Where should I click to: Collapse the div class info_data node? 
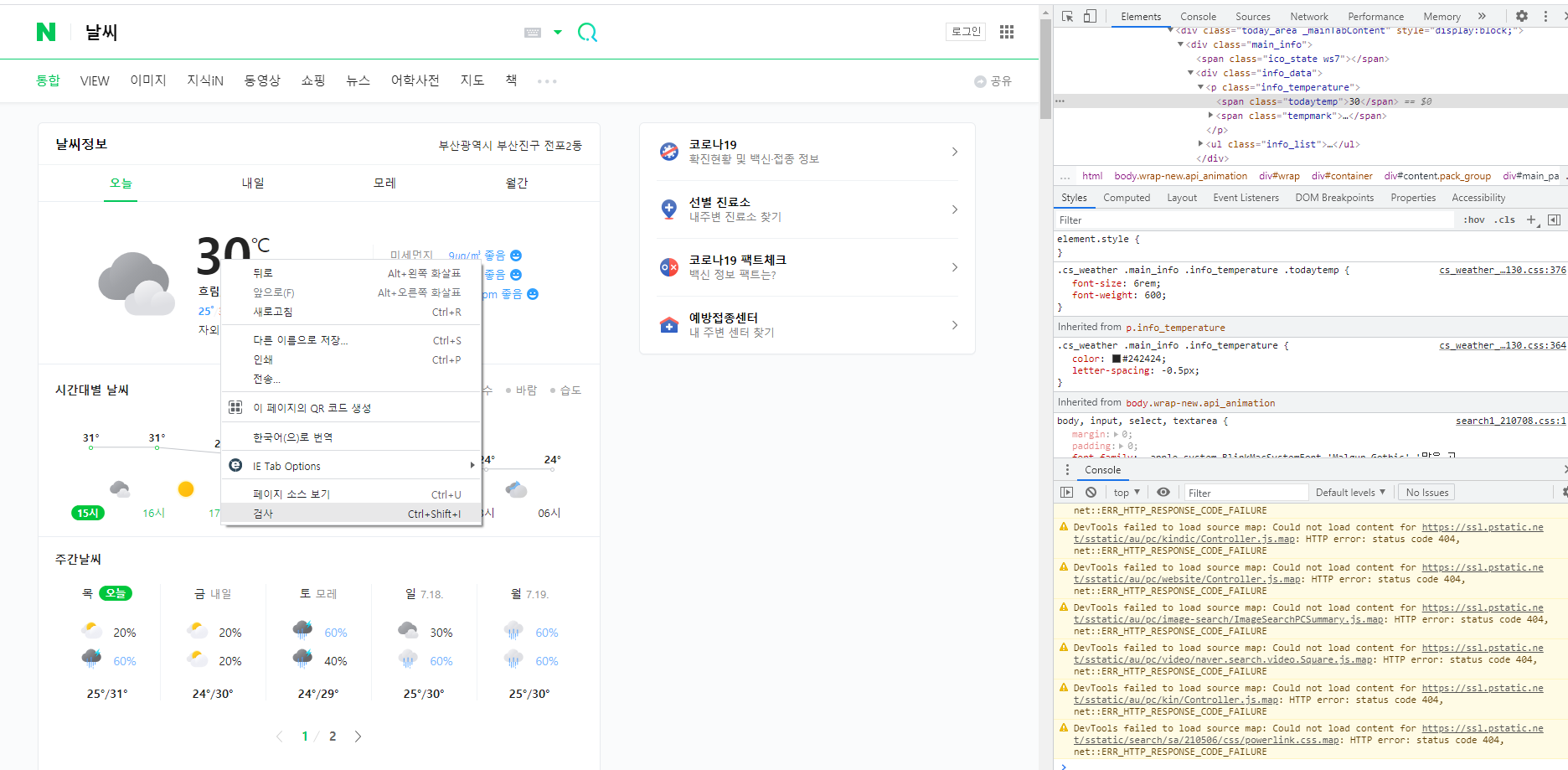pyautogui.click(x=1190, y=73)
